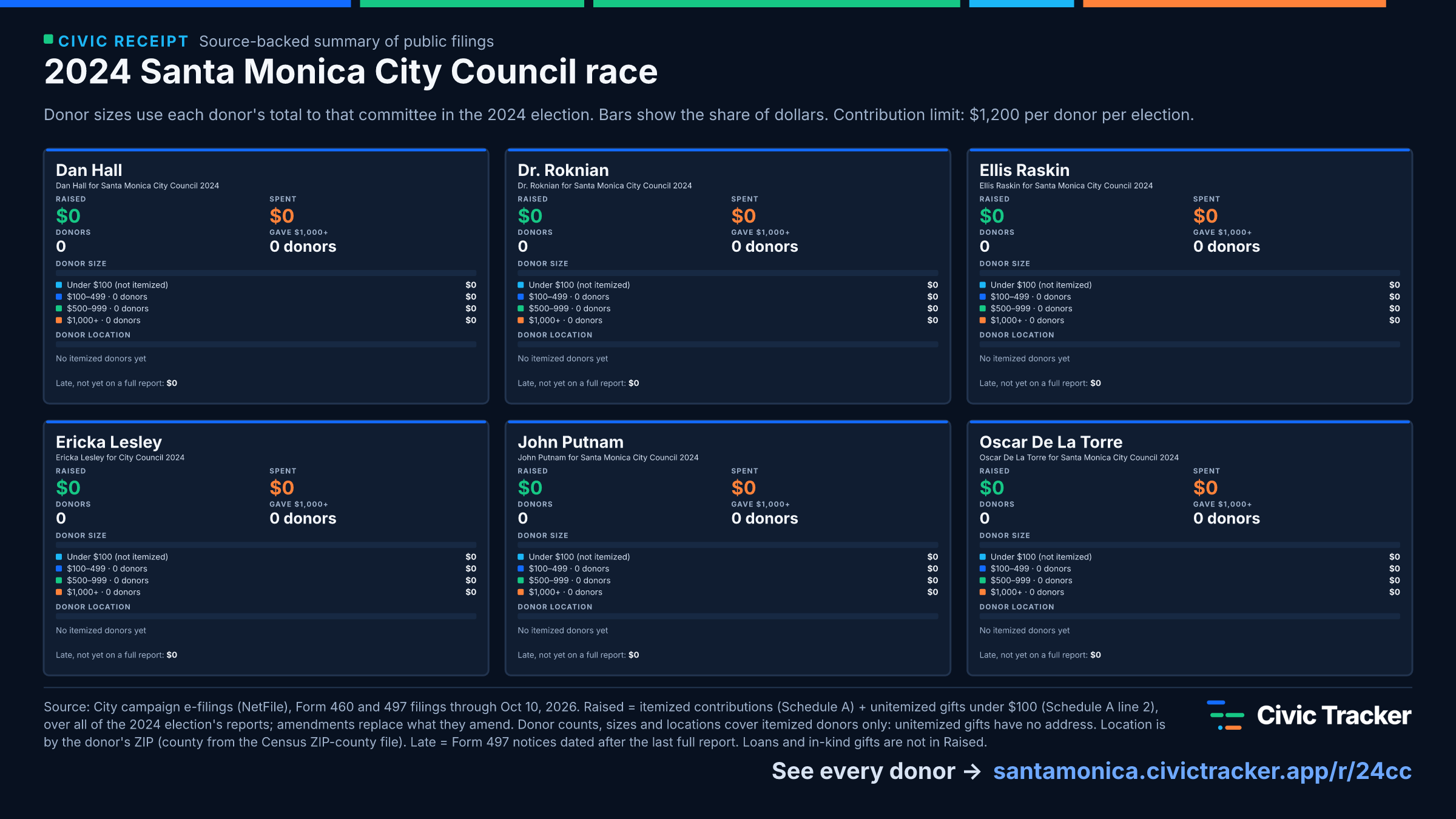1456x819 pixels.
Task: Click Dr. Roknian's orange spent $0 amount
Action: point(743,216)
